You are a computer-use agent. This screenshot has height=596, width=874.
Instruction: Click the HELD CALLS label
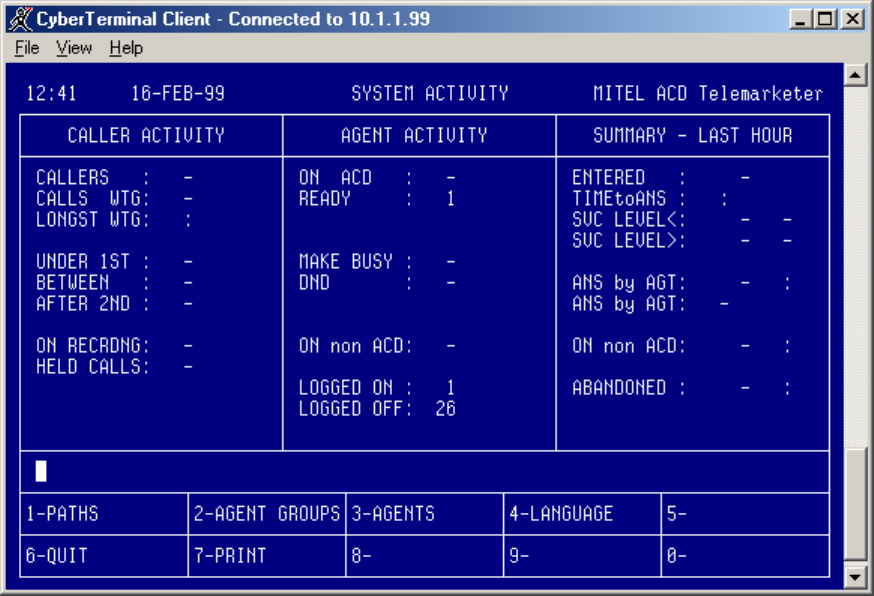88,367
